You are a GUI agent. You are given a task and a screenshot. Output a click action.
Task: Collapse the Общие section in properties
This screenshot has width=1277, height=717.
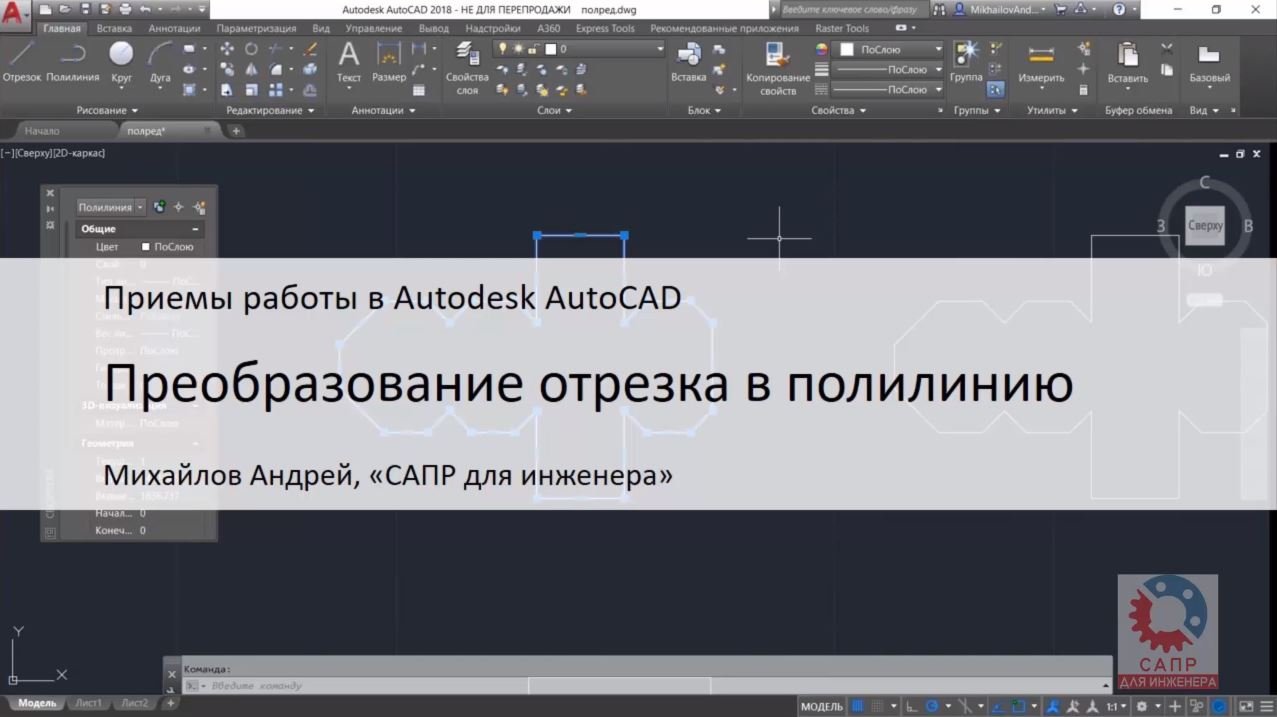tap(195, 229)
